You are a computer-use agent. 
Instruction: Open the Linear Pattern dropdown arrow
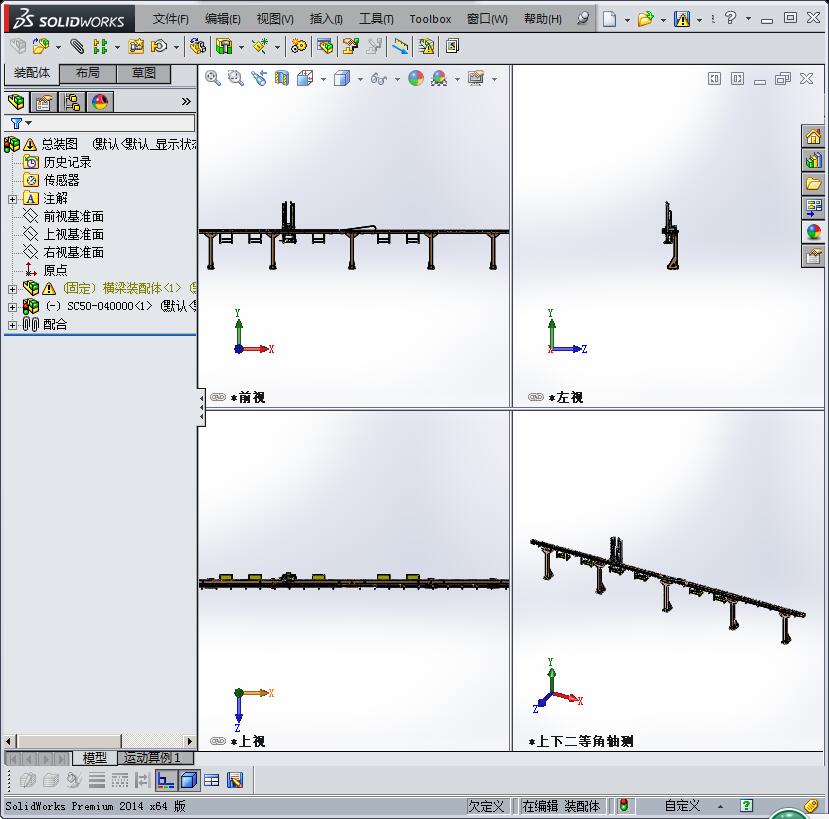click(x=117, y=48)
